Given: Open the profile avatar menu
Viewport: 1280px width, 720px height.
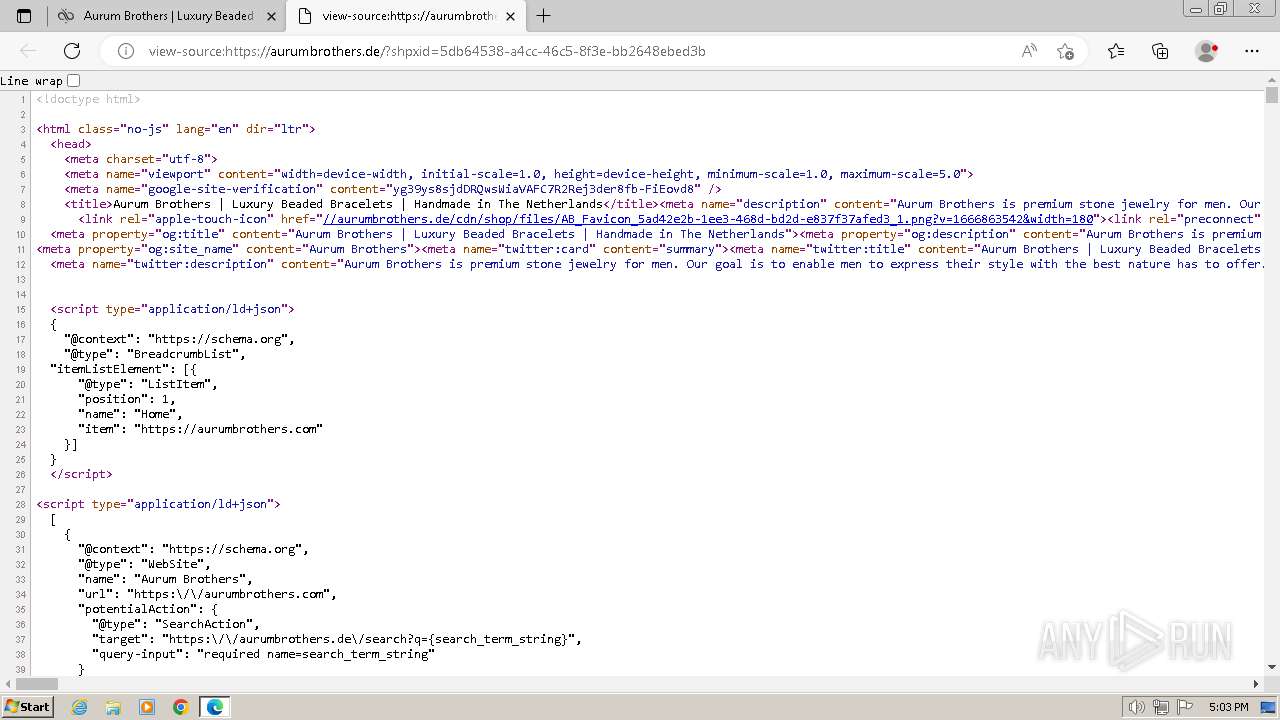Looking at the screenshot, I should tap(1207, 51).
